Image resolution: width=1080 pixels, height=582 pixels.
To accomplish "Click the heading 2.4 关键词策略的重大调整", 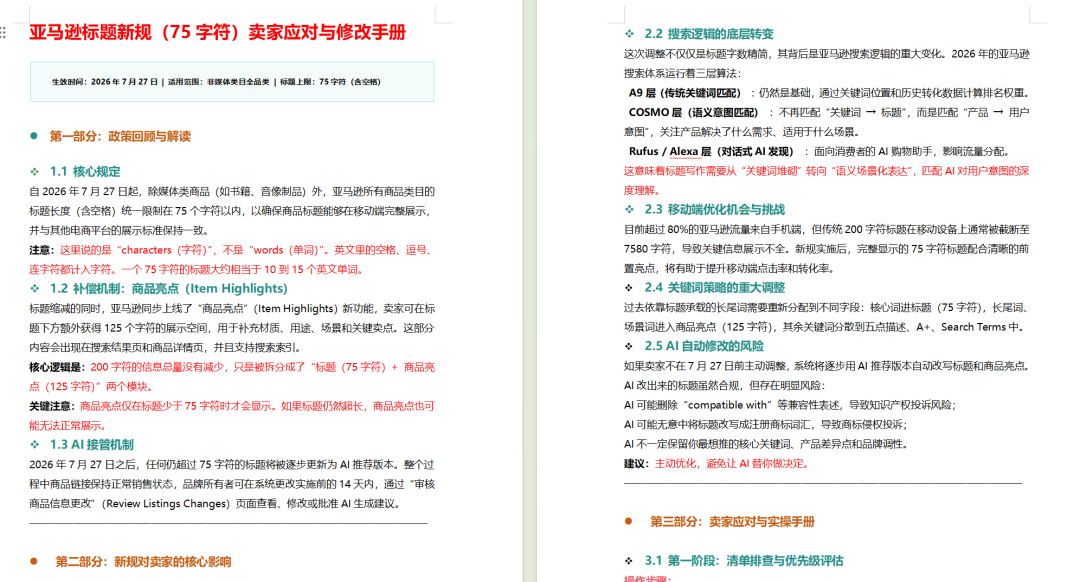I will [714, 287].
